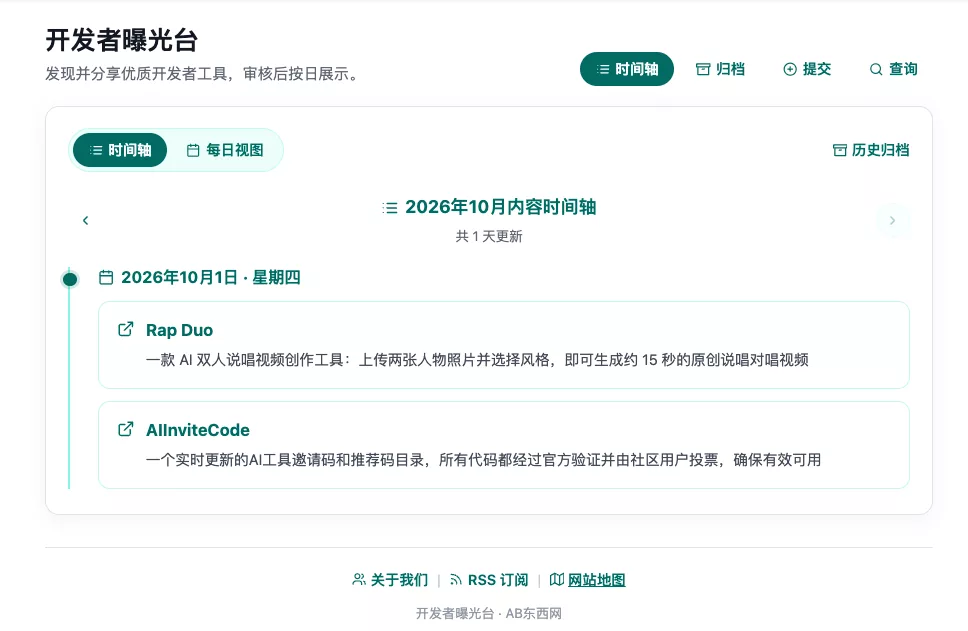Click the 共 1 天更新 text
This screenshot has width=968, height=631.
pyautogui.click(x=489, y=236)
